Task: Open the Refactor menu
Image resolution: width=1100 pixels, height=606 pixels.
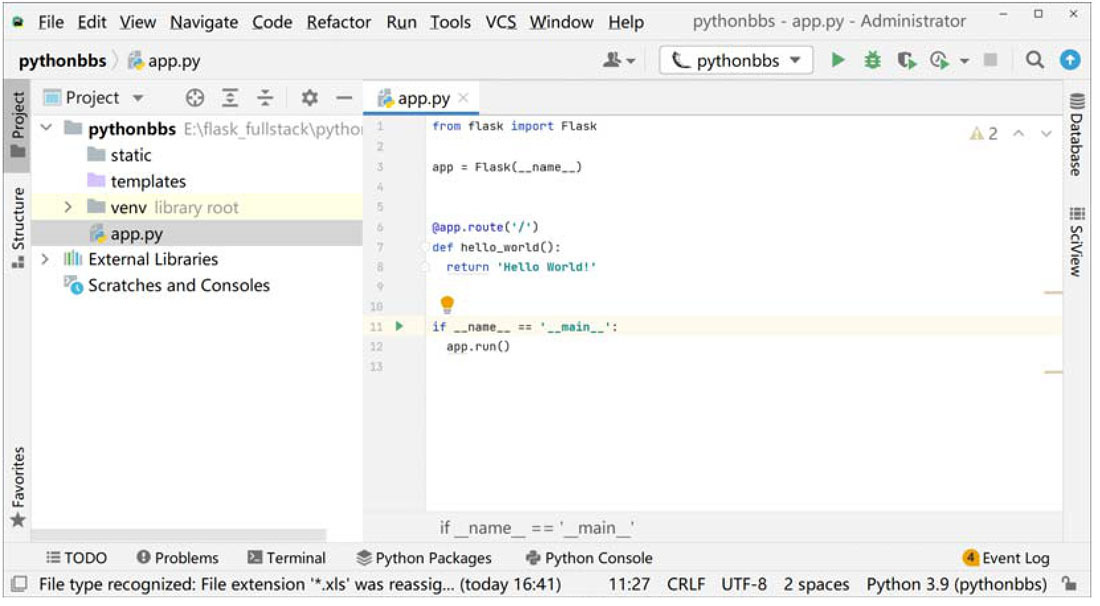Action: coord(338,22)
